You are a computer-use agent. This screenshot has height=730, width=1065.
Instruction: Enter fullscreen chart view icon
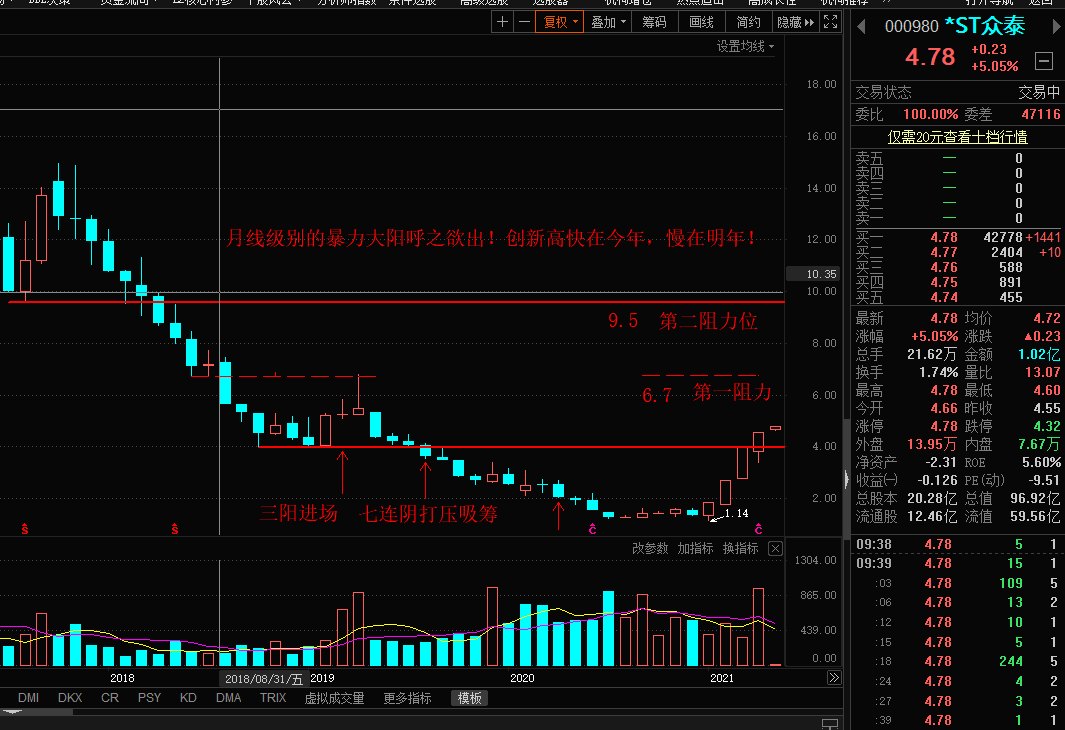click(830, 22)
